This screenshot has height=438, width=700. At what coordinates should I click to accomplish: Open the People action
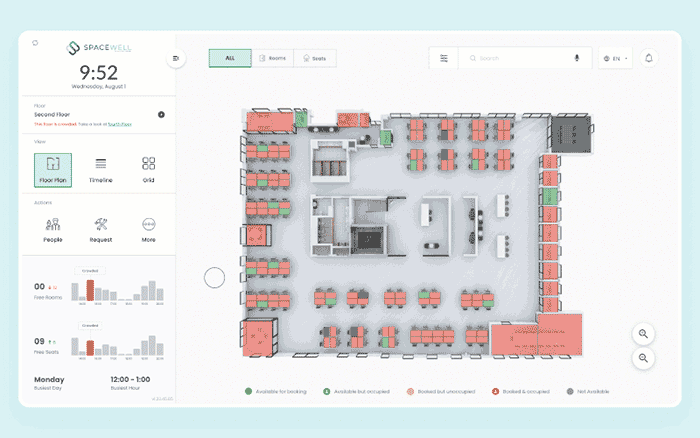(x=53, y=229)
